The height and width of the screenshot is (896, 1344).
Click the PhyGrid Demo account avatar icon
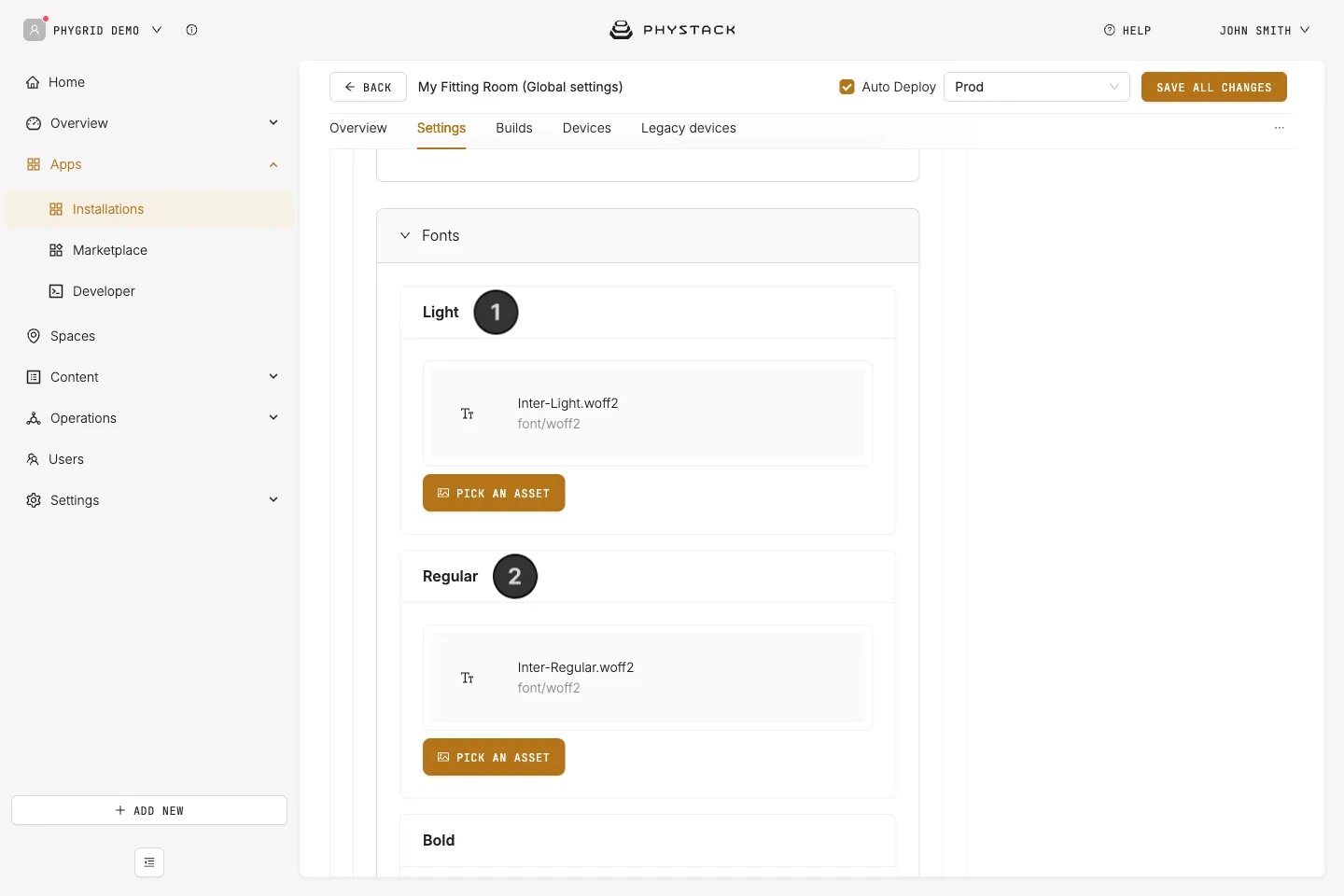[x=35, y=30]
